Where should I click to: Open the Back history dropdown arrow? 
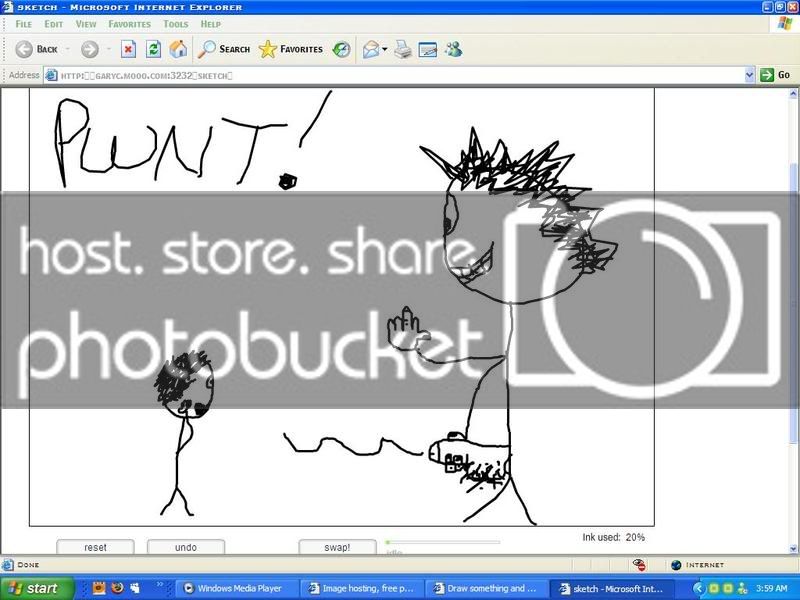pos(67,49)
